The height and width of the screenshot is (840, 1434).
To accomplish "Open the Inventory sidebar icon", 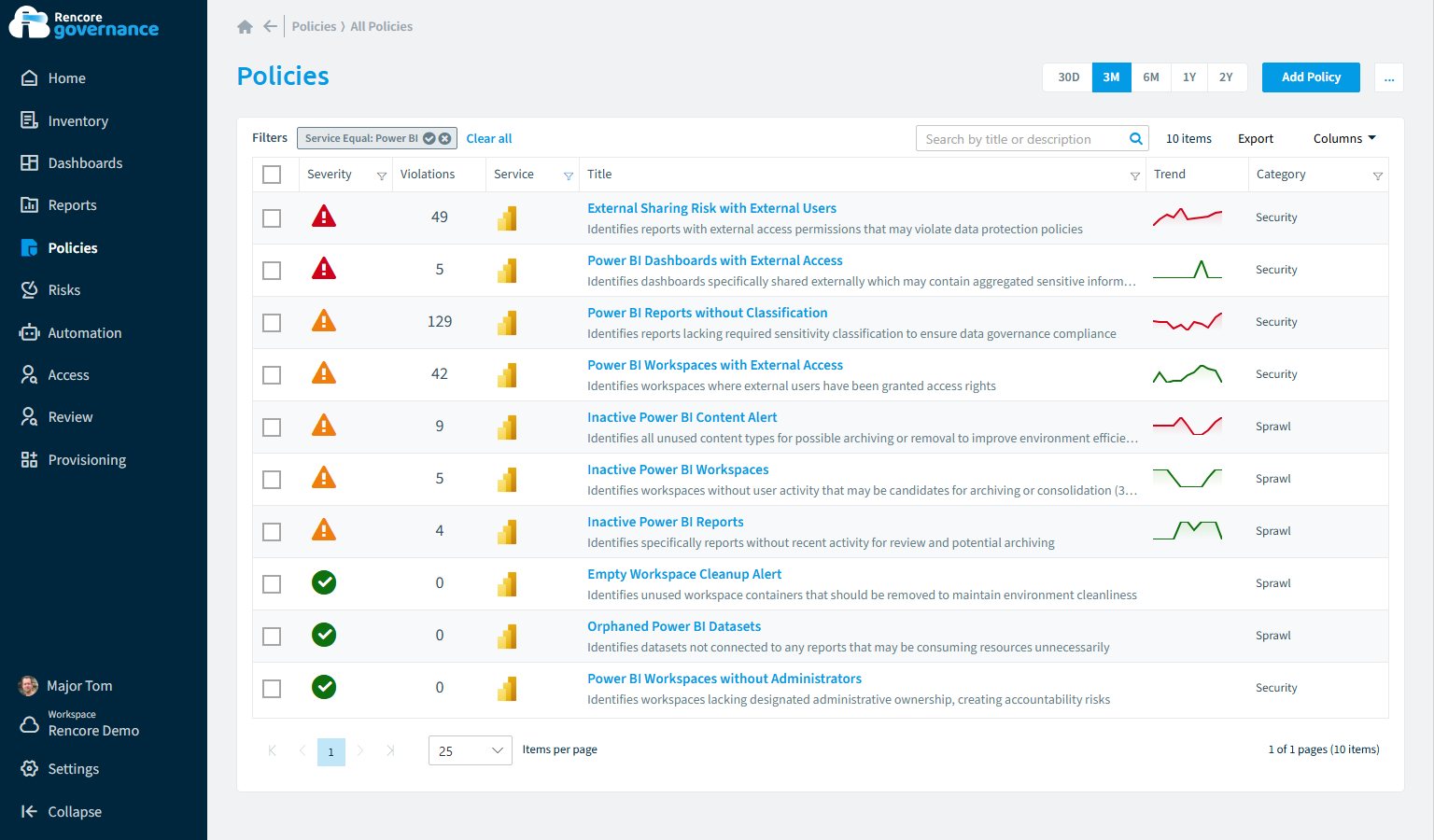I will click(x=30, y=120).
